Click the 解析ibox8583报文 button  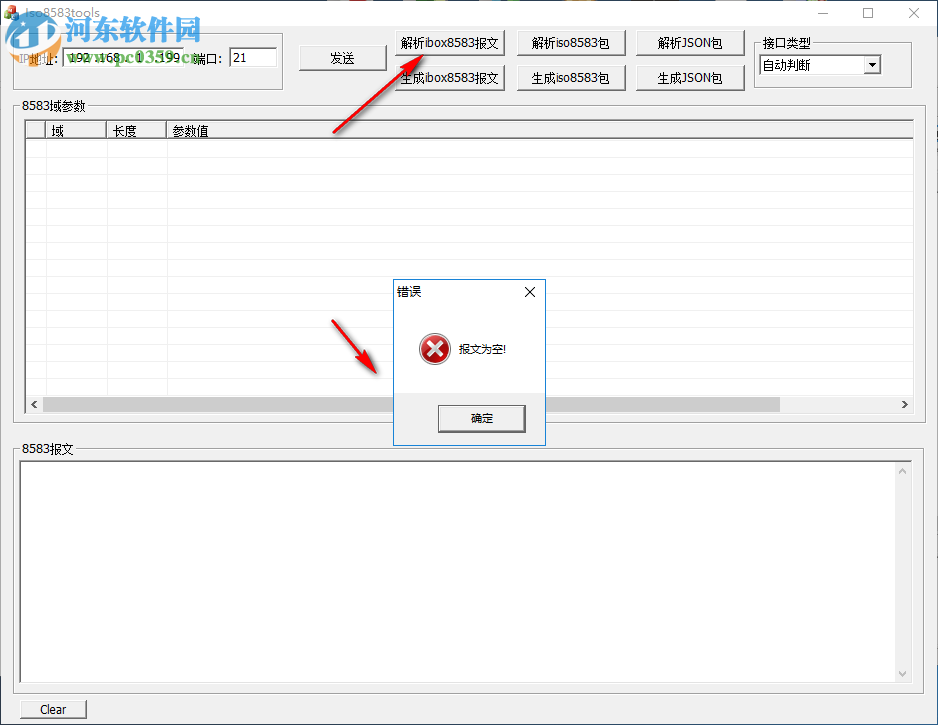point(449,42)
